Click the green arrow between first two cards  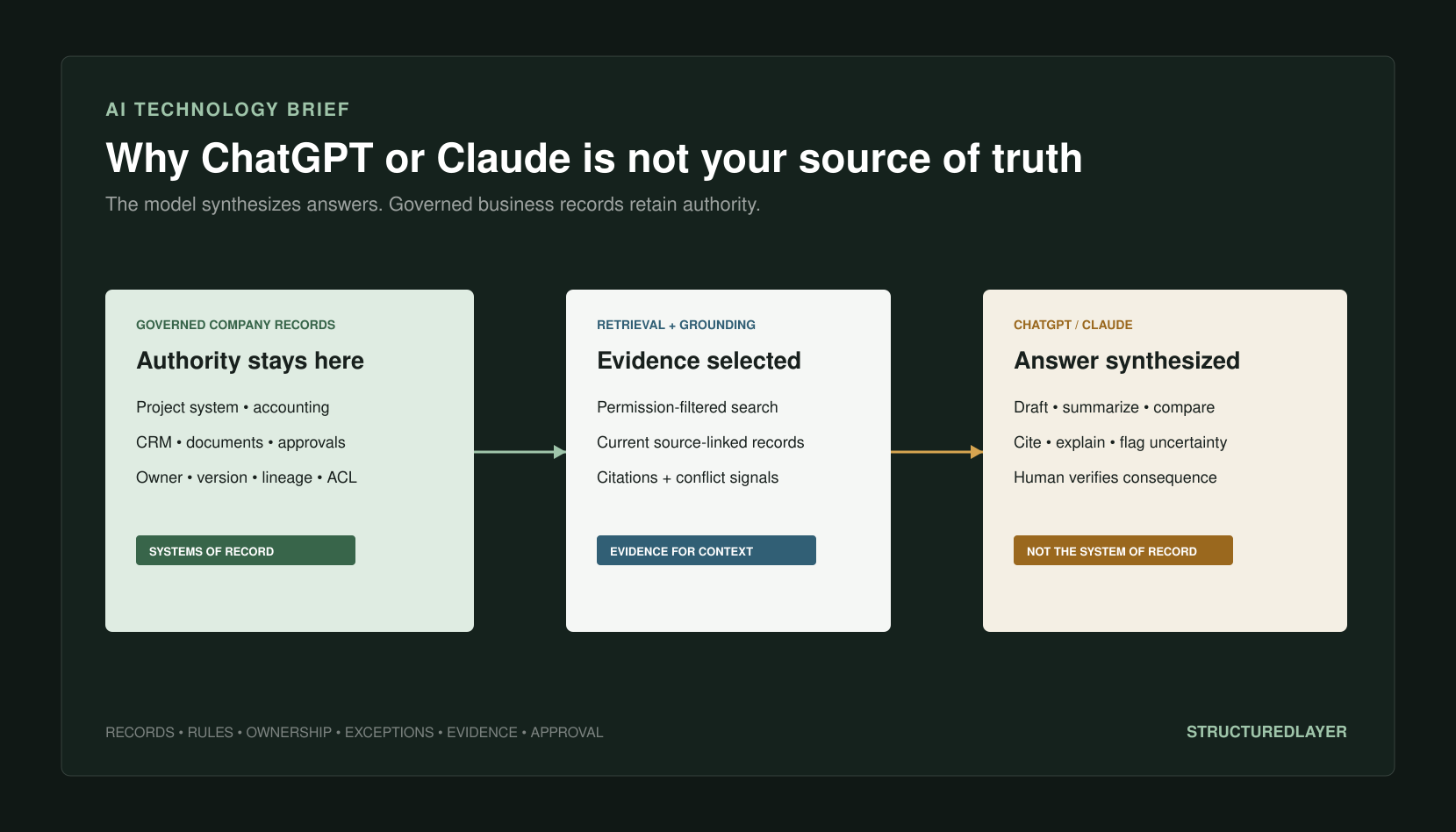(520, 452)
